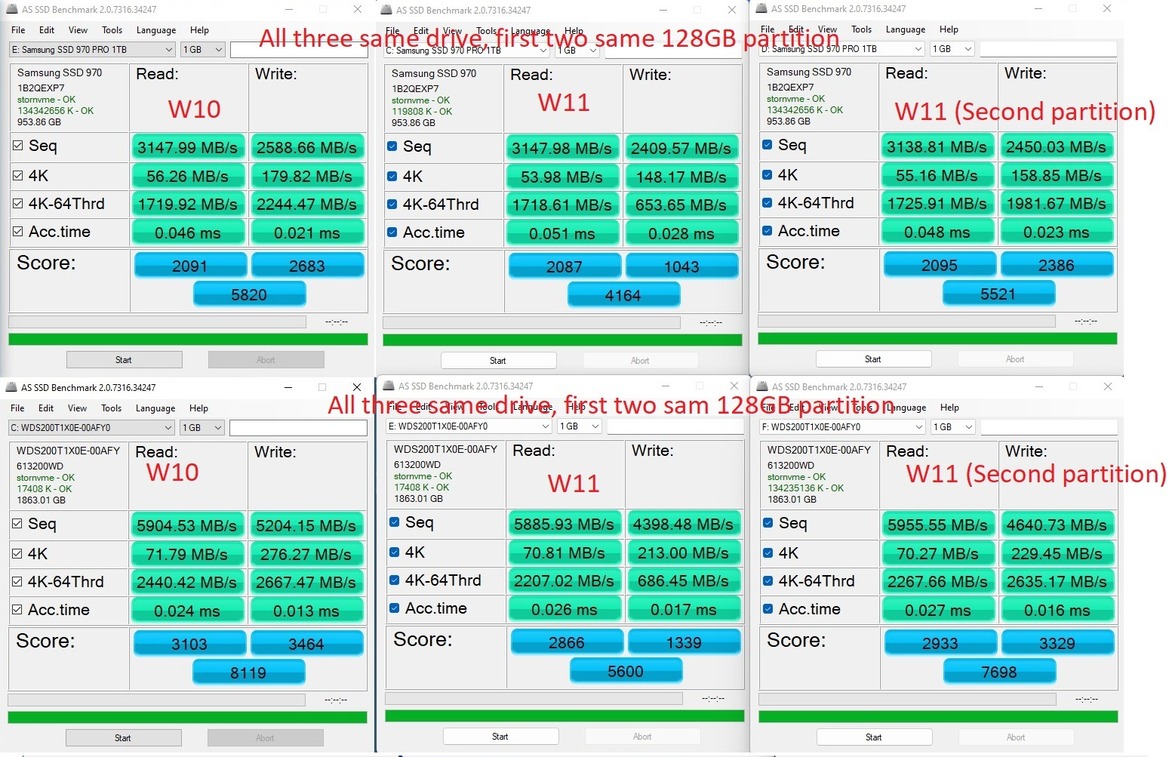
Task: Open the E: Samsung SSD 970 PRO drive dropdown
Action: tap(92, 49)
